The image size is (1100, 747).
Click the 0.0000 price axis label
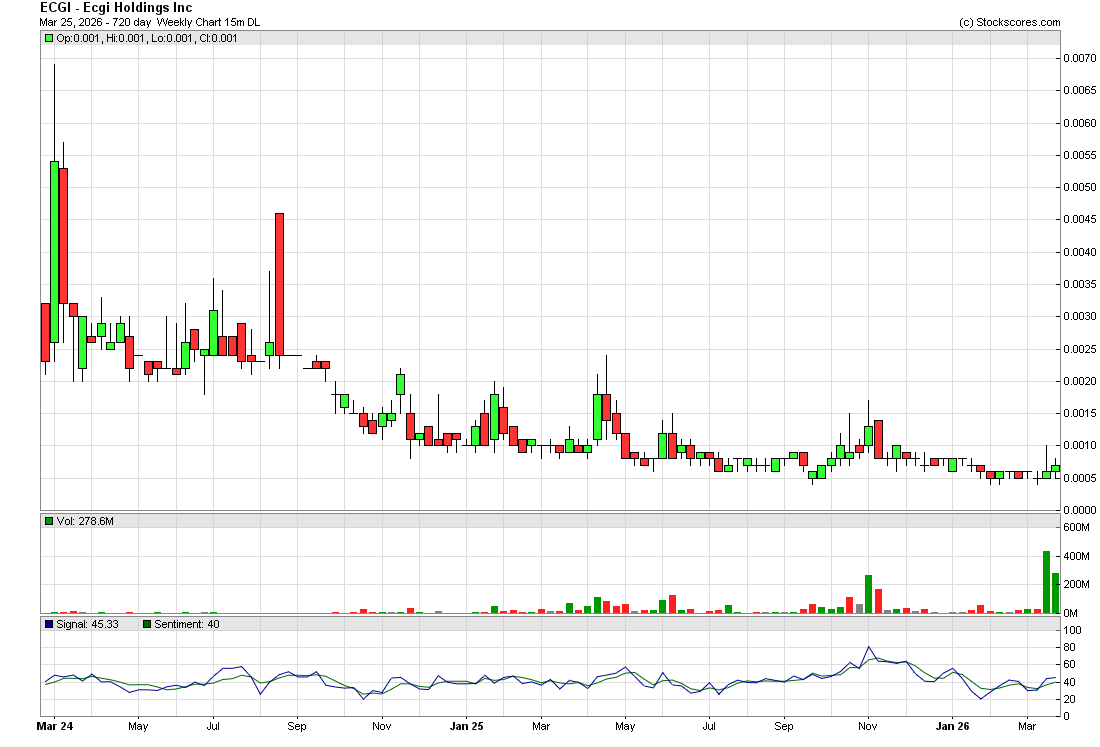[x=1079, y=511]
